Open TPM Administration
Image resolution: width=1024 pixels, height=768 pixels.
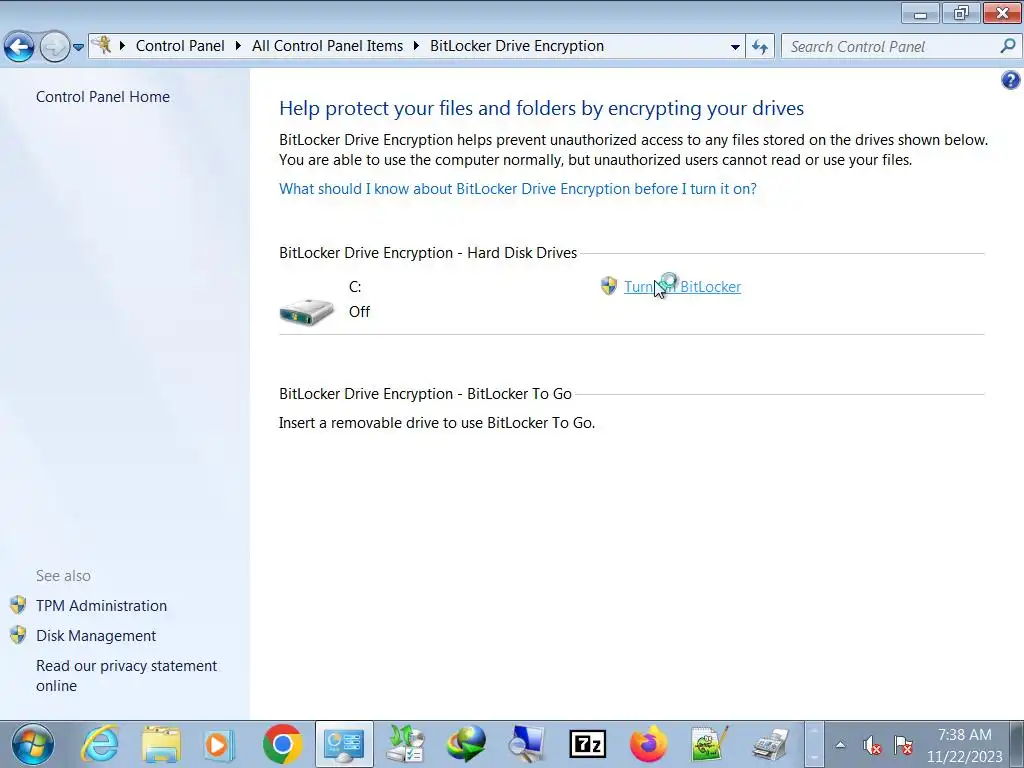tap(101, 605)
